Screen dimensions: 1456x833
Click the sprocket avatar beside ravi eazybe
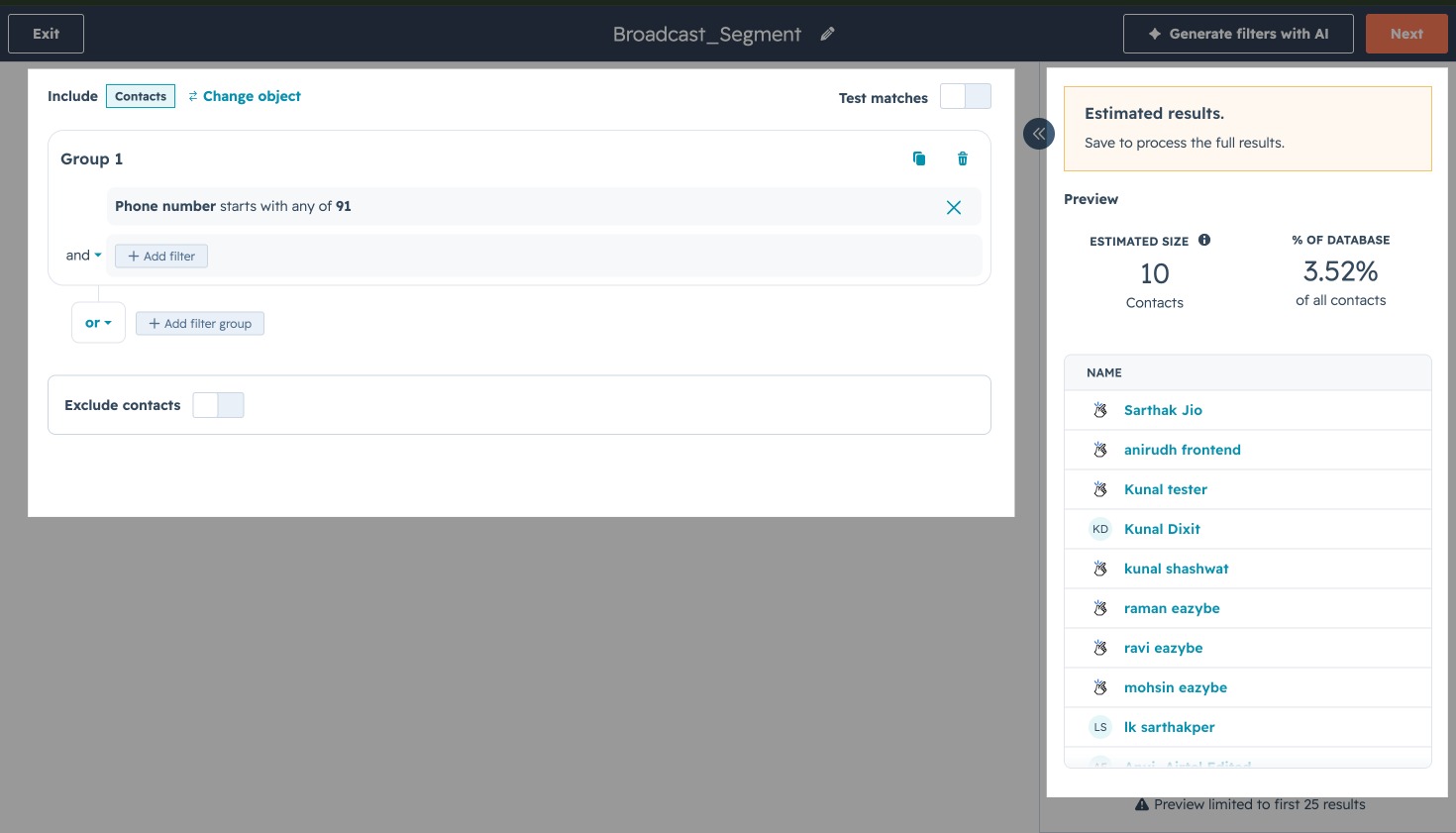(x=1100, y=648)
